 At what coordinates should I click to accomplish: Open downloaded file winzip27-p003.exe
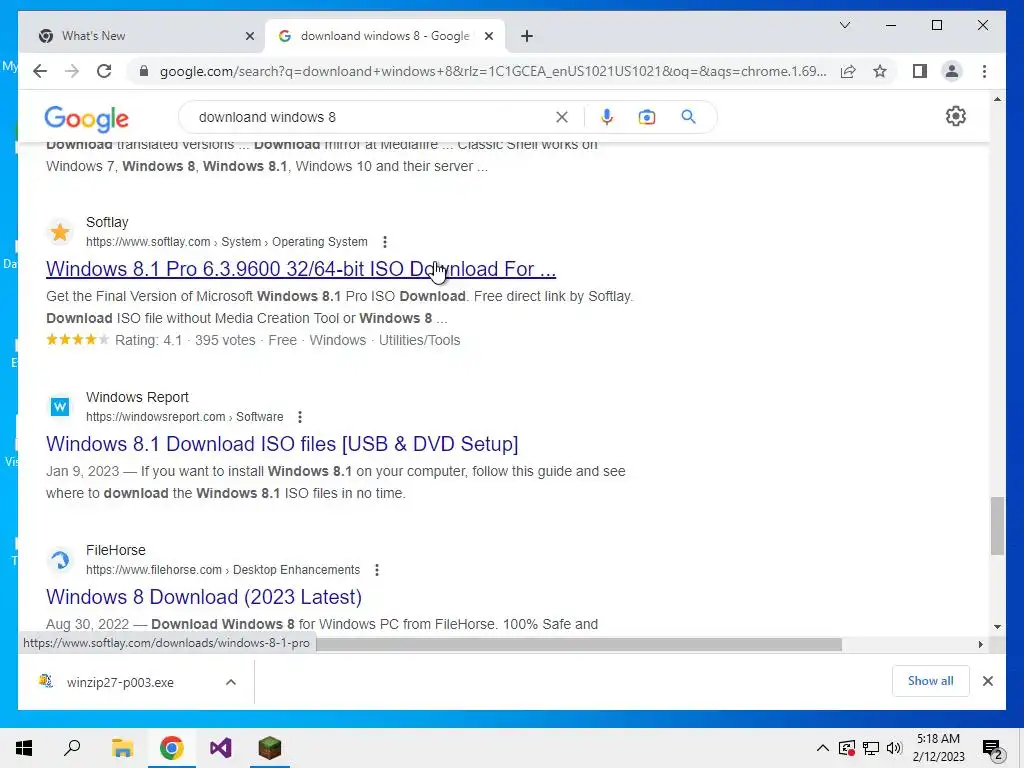(x=120, y=682)
